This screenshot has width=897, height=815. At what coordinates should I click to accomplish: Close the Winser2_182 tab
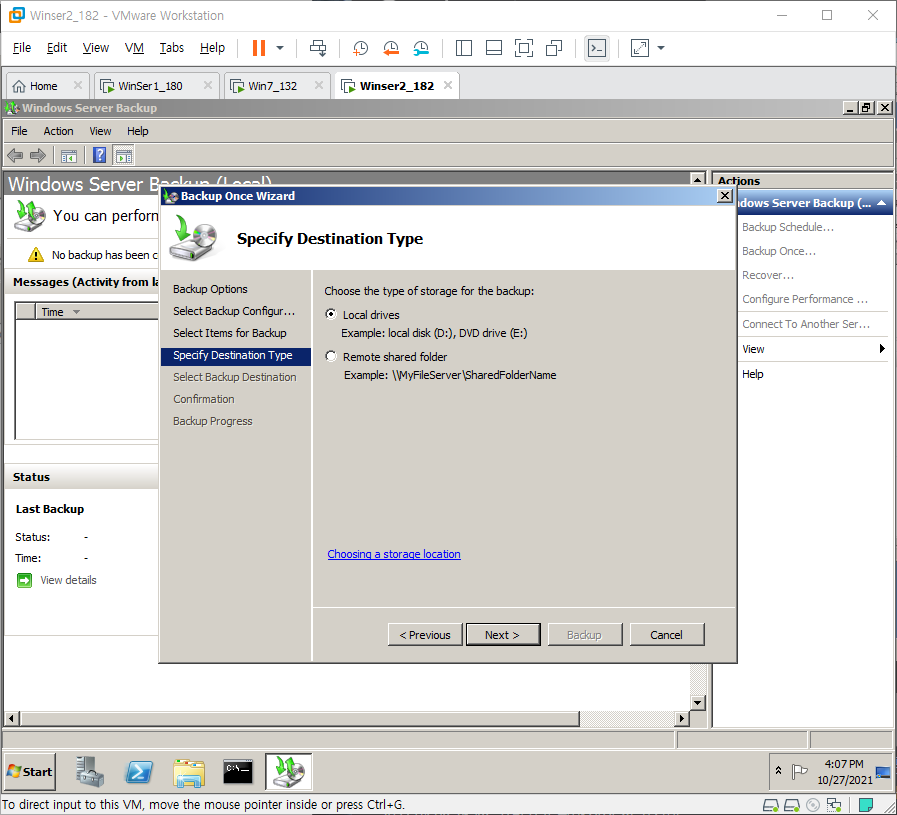pos(448,85)
